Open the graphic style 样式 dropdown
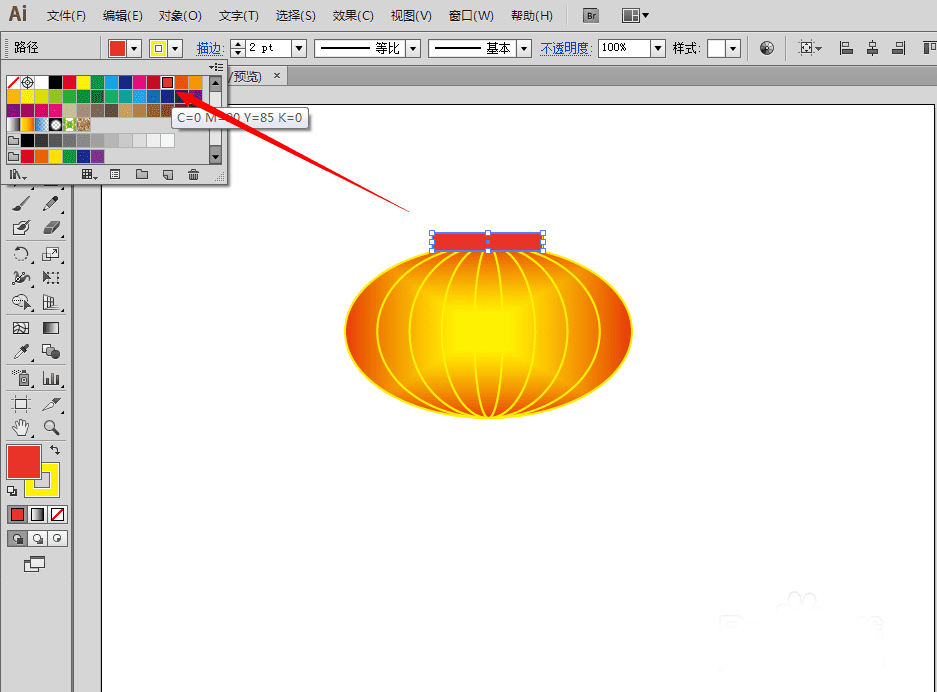The height and width of the screenshot is (692, 937). (733, 48)
